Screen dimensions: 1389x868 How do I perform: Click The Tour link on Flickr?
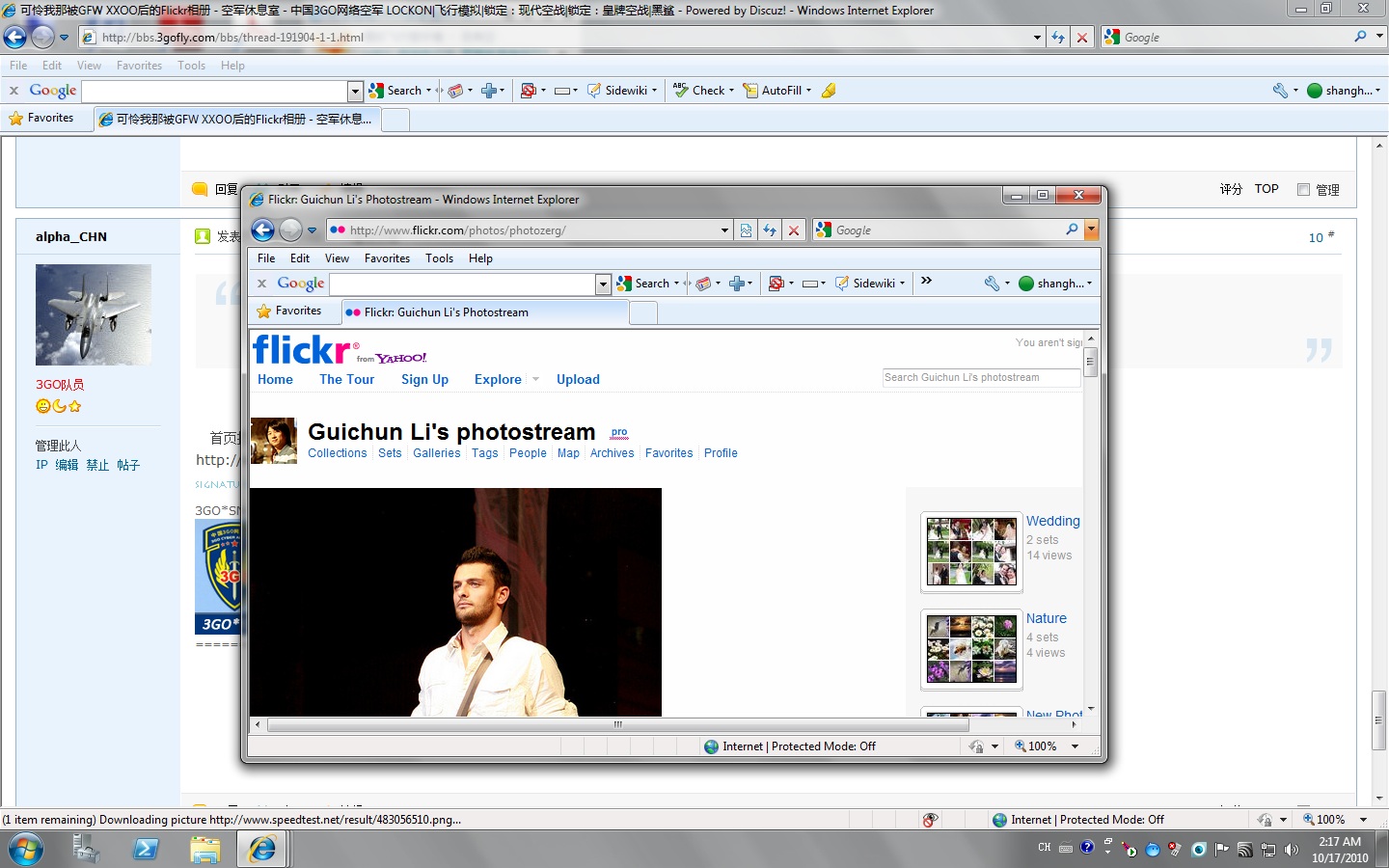[x=346, y=379]
